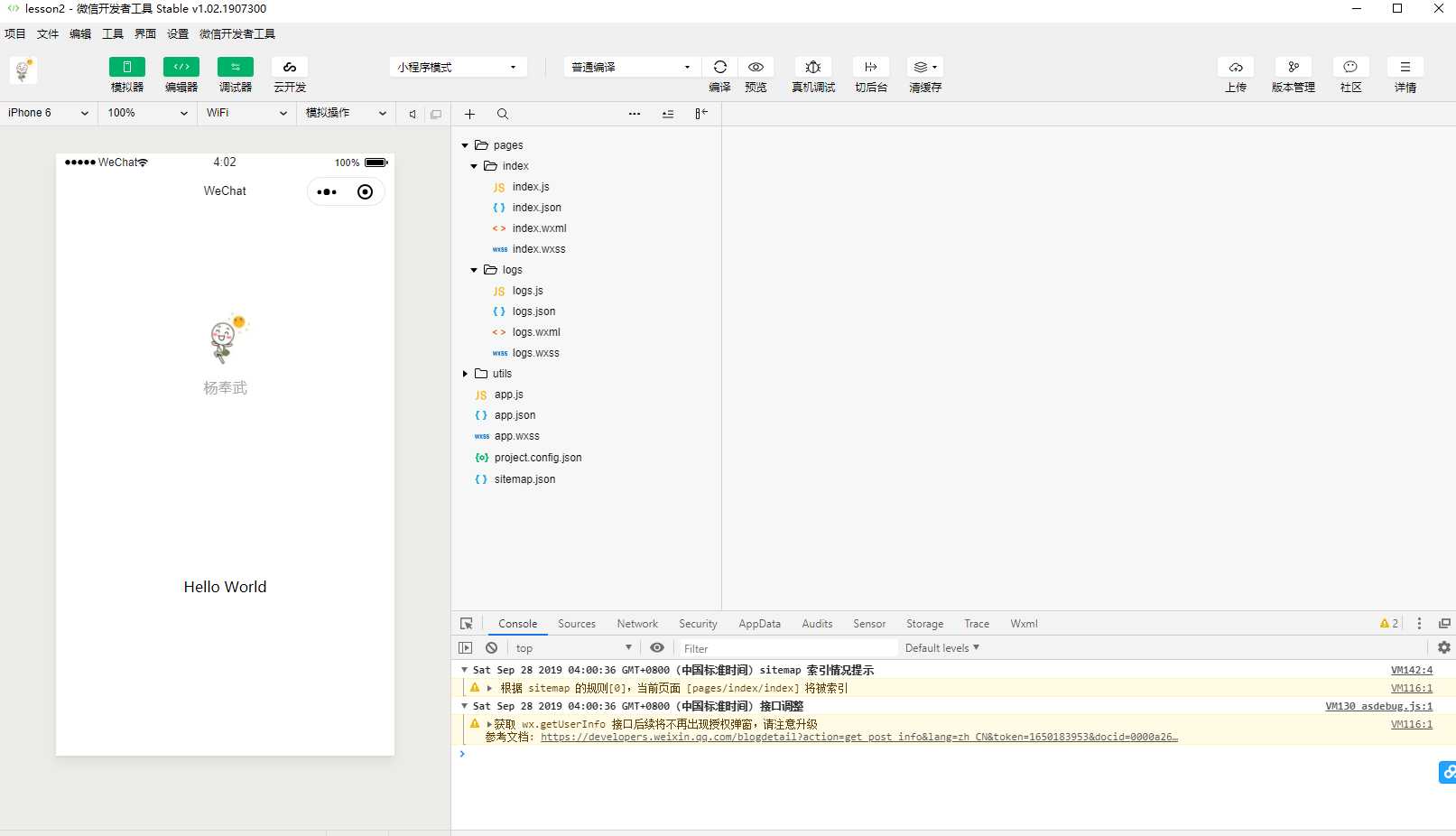Click the inspect element picker icon
The image size is (1456, 836).
coord(467,624)
